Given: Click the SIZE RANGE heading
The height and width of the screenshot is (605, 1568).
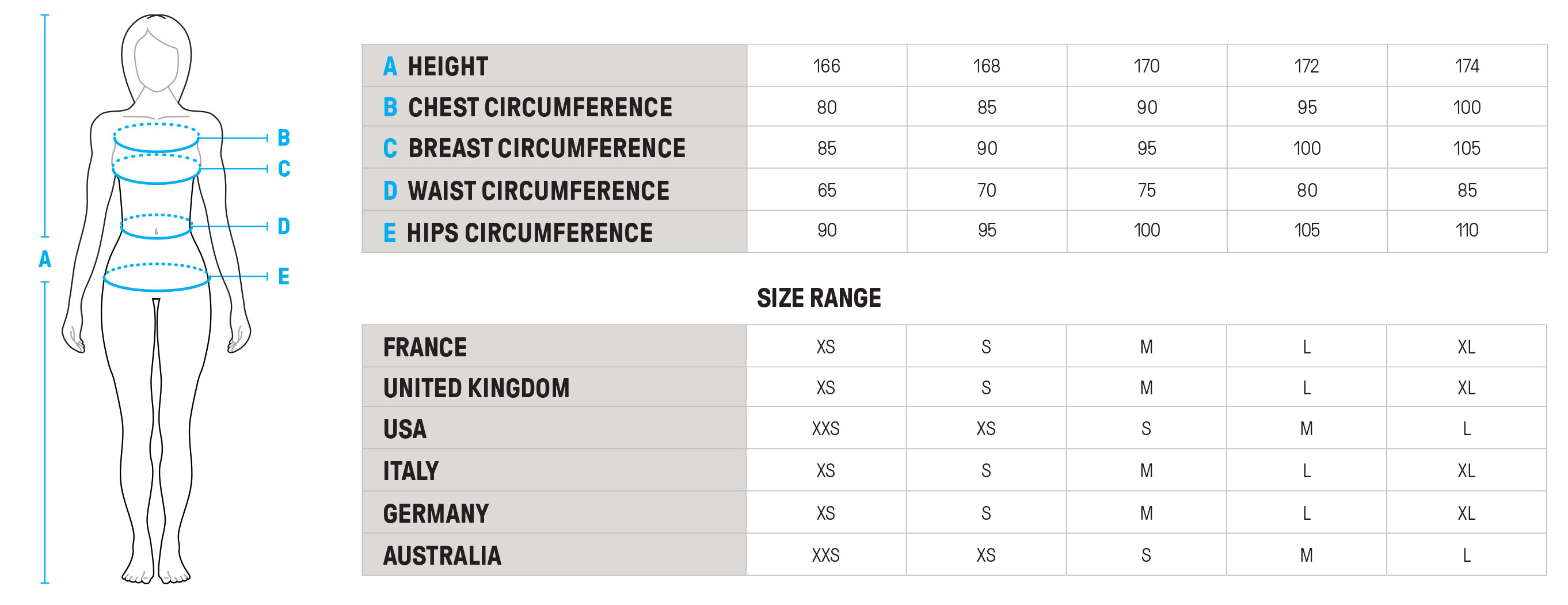Looking at the screenshot, I should 819,298.
